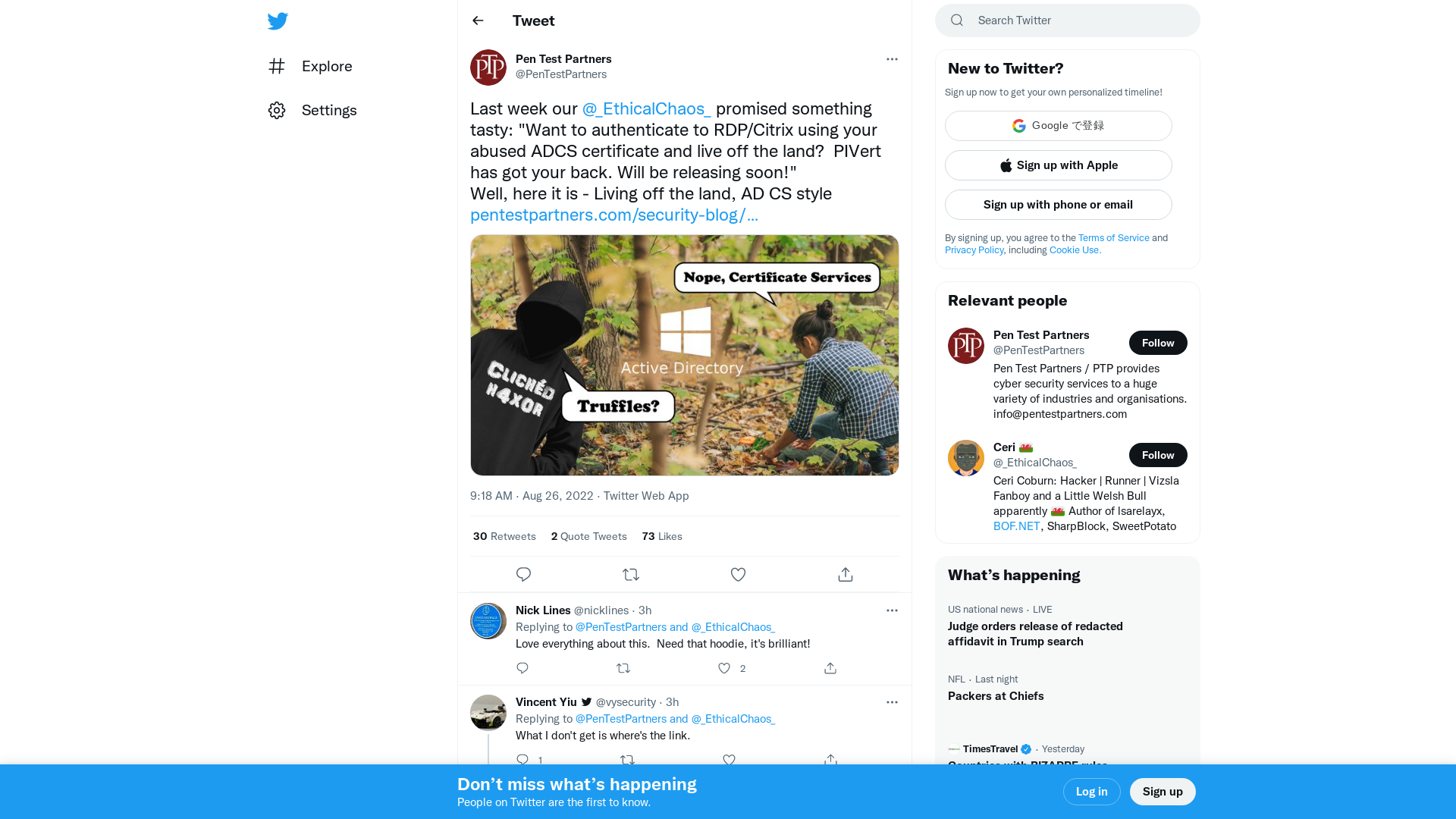Click the tweet's hacker meme image
The image size is (1456, 819).
click(684, 354)
